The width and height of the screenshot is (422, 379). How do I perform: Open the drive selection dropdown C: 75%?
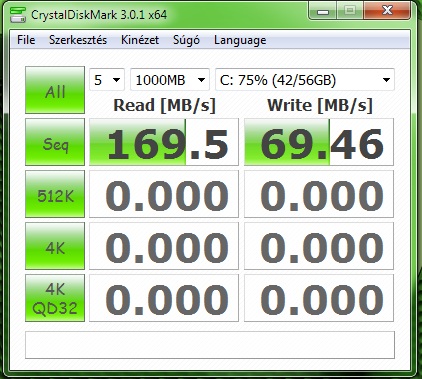click(305, 80)
